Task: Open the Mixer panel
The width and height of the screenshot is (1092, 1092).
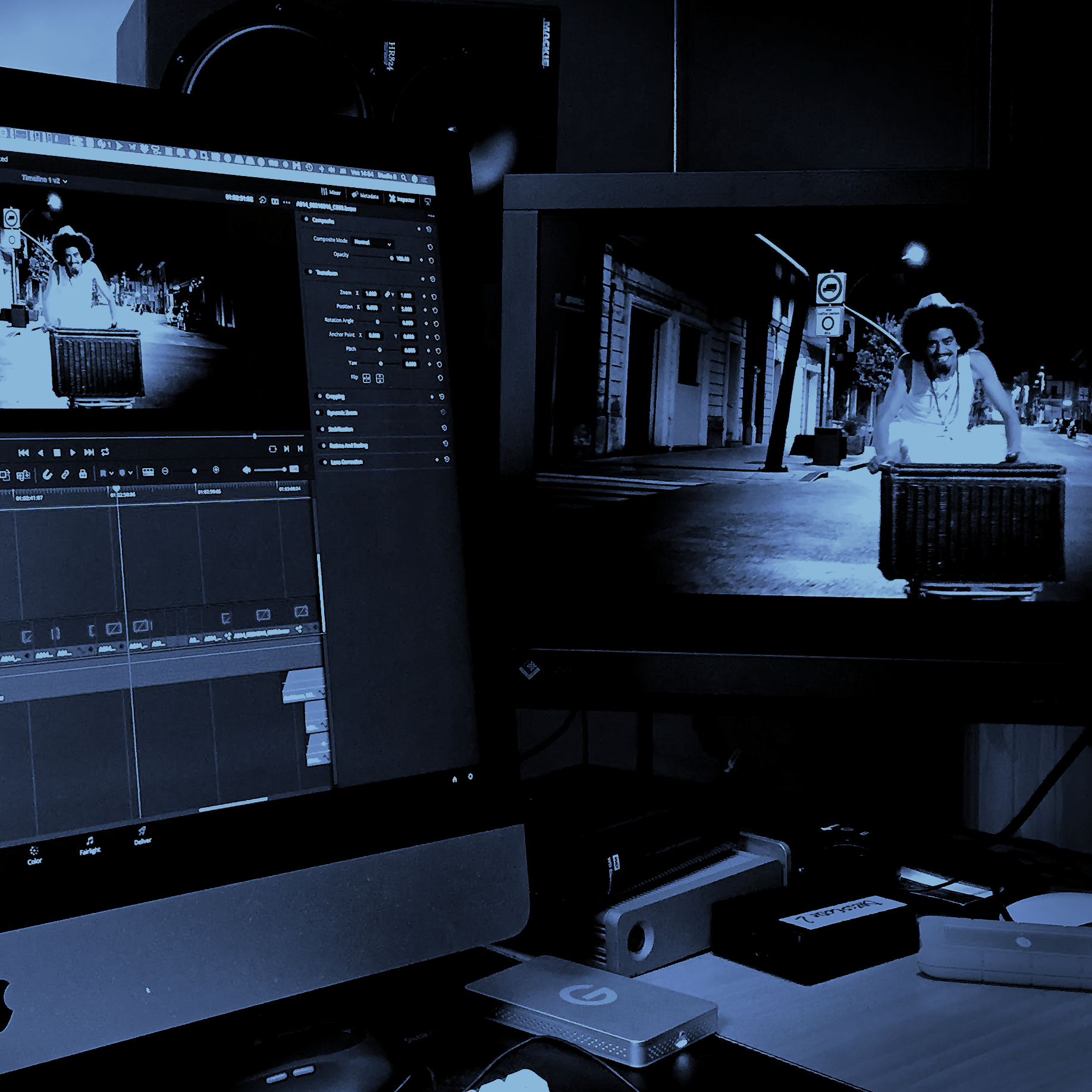Action: (x=331, y=192)
